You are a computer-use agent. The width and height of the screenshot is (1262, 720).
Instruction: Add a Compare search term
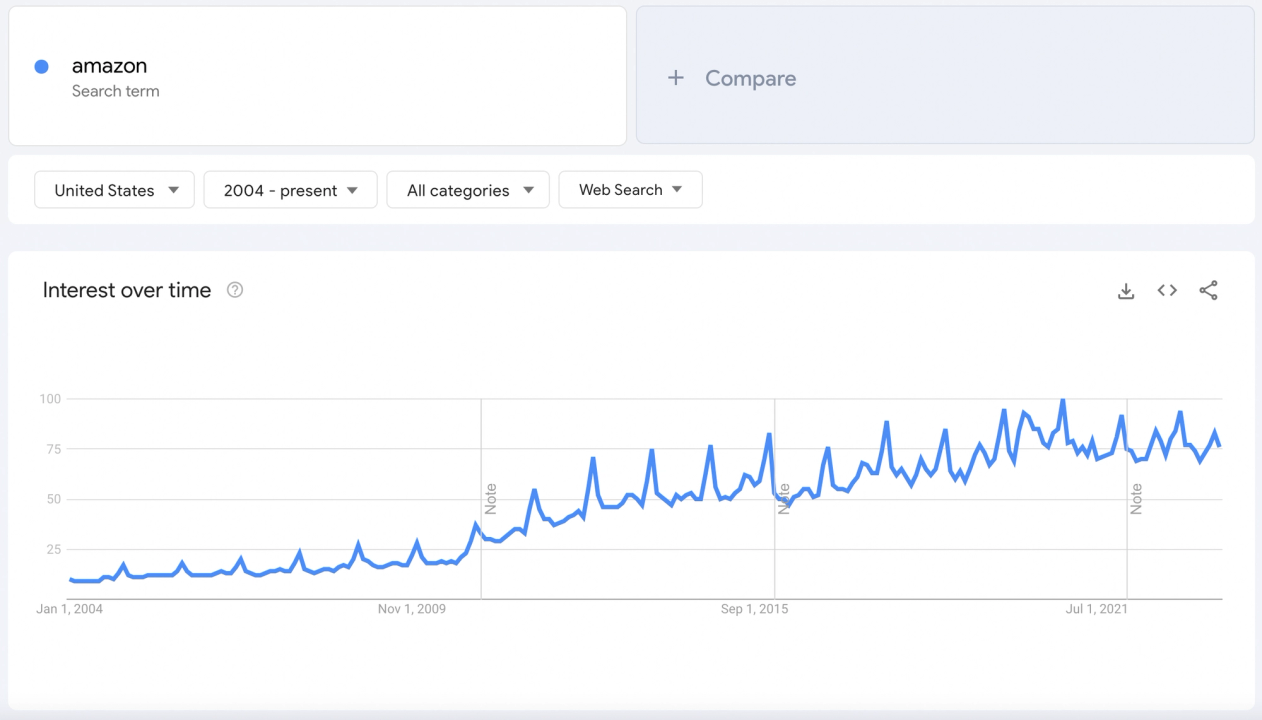pyautogui.click(x=945, y=76)
